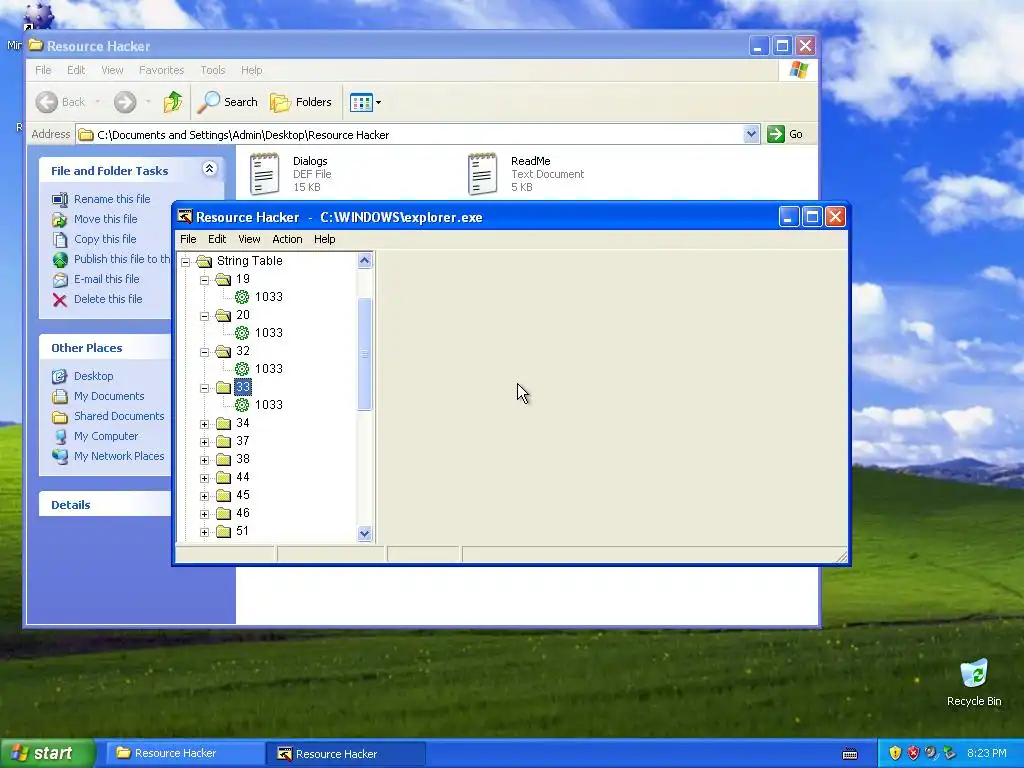Open Resource Hacker File menu
This screenshot has height=768, width=1024.
[x=188, y=239]
